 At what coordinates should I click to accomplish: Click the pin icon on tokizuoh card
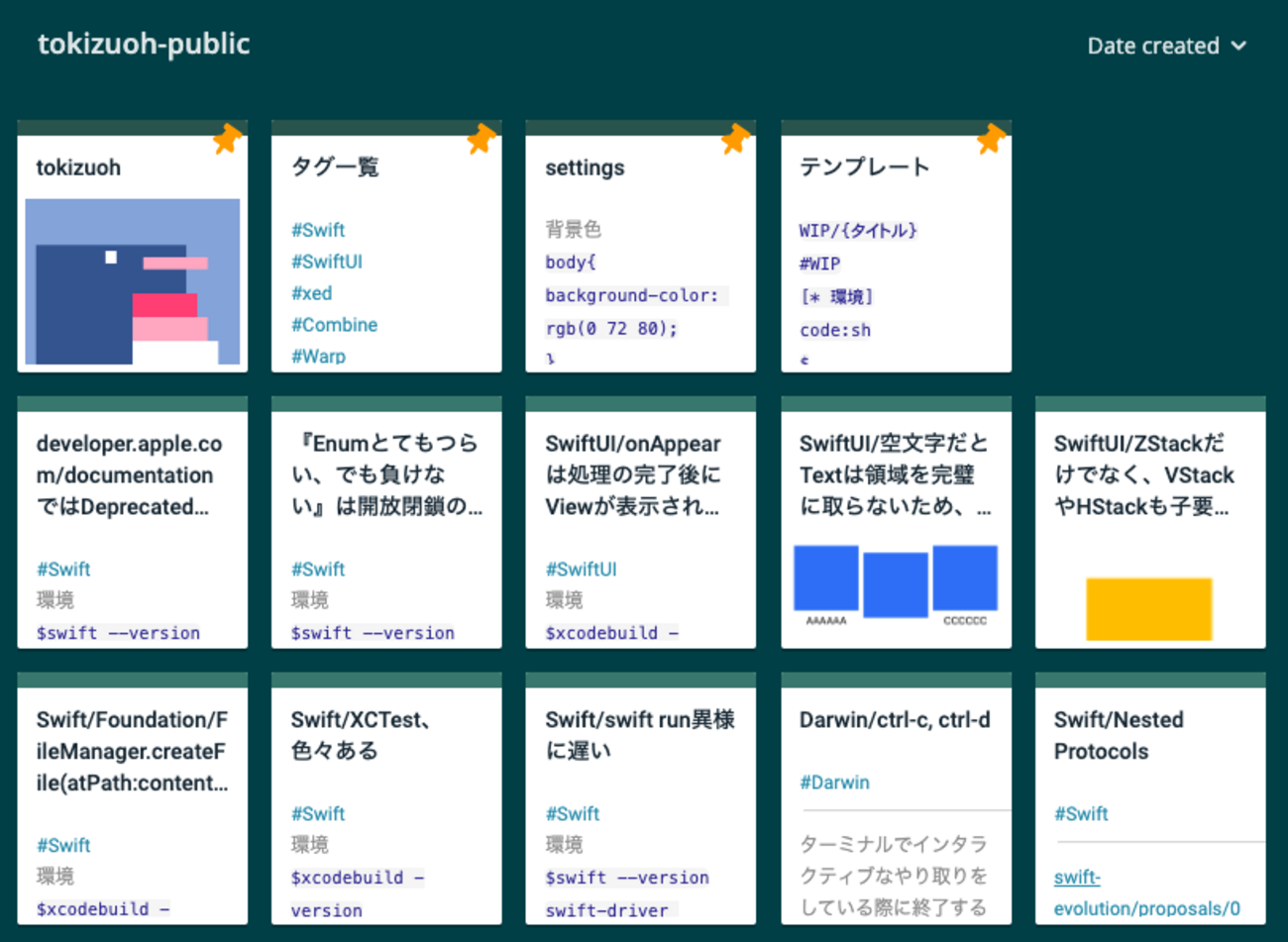click(227, 139)
